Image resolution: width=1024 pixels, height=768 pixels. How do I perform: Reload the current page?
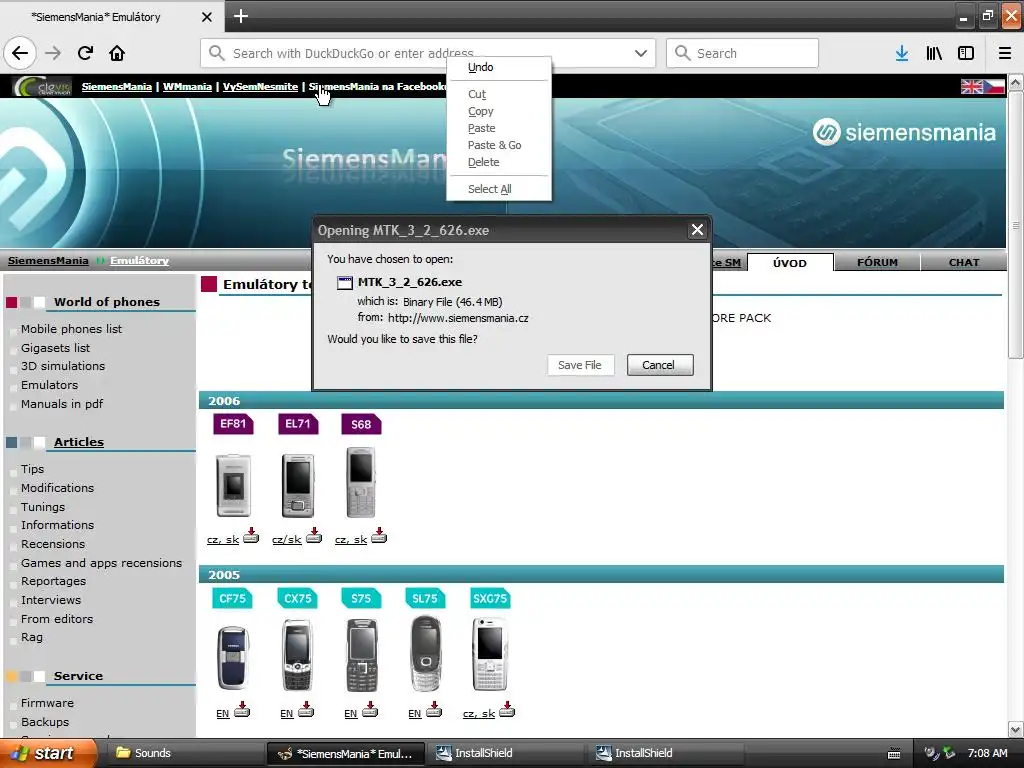pos(85,53)
